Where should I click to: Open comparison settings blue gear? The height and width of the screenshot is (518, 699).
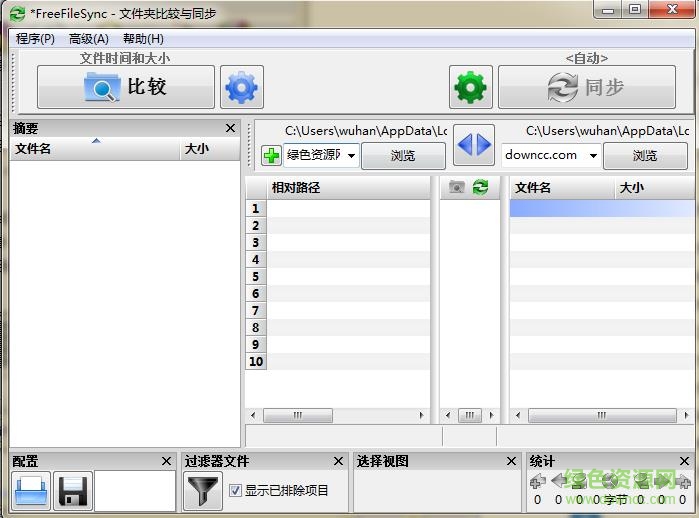click(242, 87)
